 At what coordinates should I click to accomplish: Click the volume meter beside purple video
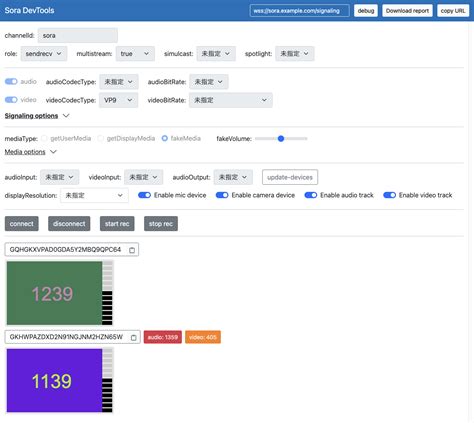coord(107,380)
